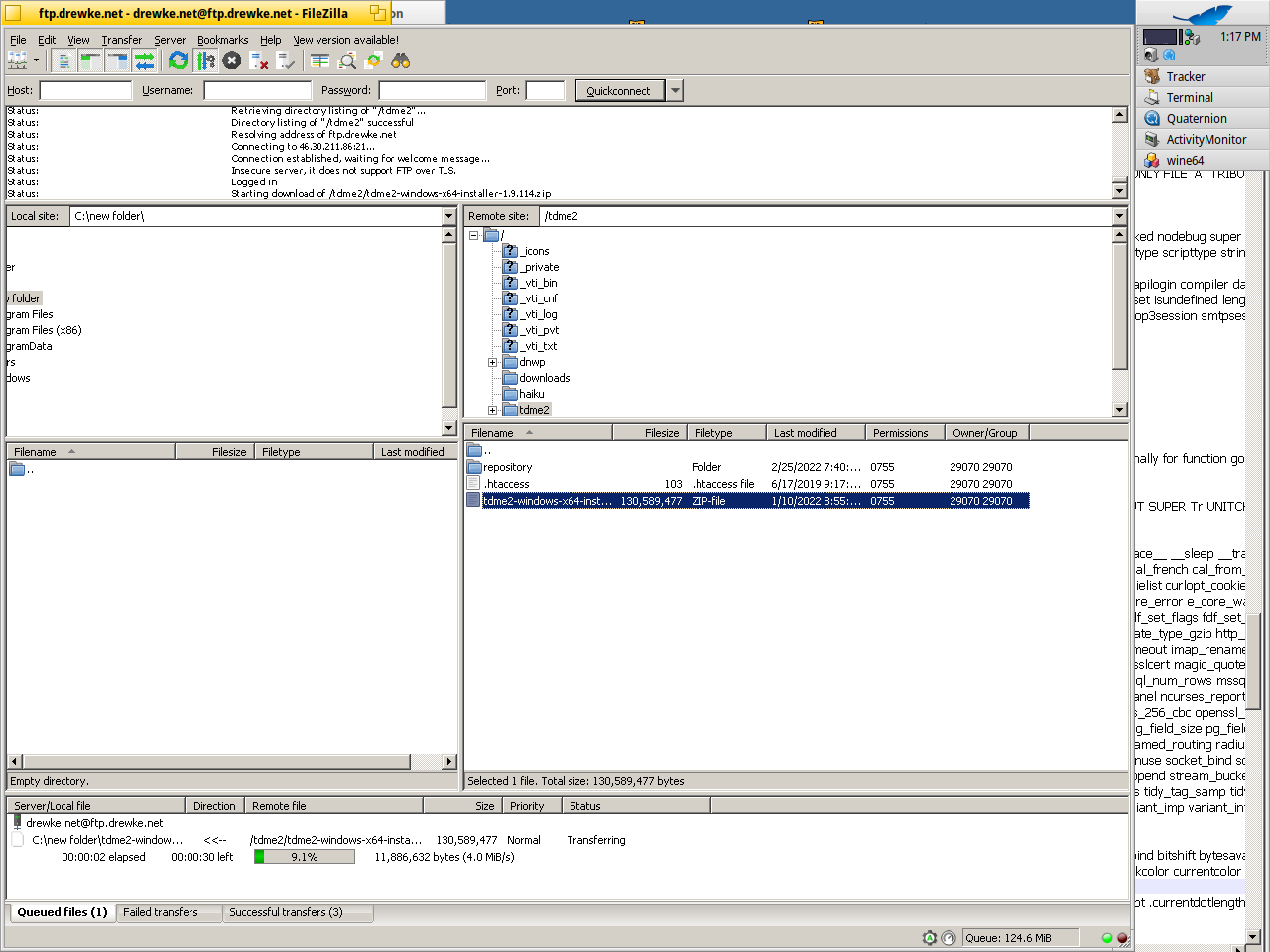This screenshot has width=1270, height=952.
Task: Open the Remote site path dropdown
Action: coord(1120,216)
